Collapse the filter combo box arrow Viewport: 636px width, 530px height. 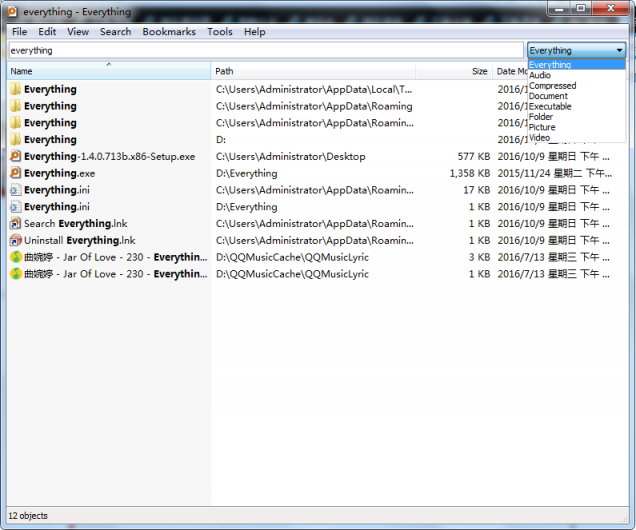(619, 50)
